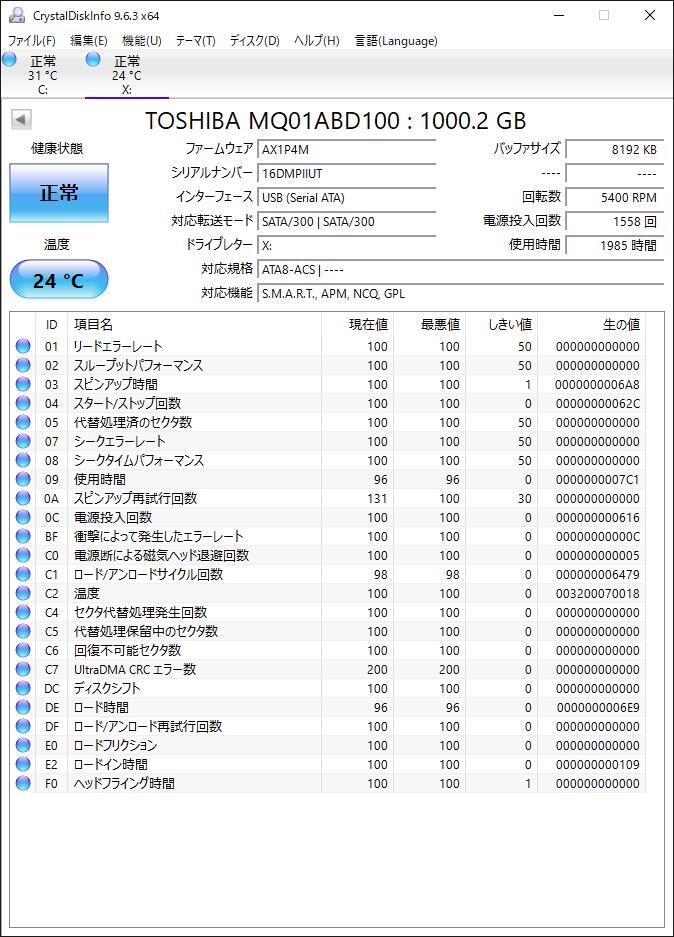The image size is (674, 937).
Task: Click status orb for 回復不可能セクタ数 row
Action: (x=23, y=650)
